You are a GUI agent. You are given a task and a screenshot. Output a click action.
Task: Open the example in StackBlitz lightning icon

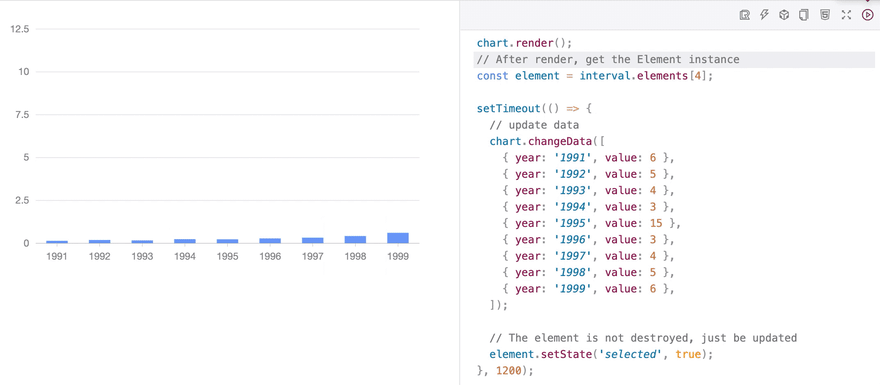[x=764, y=15]
